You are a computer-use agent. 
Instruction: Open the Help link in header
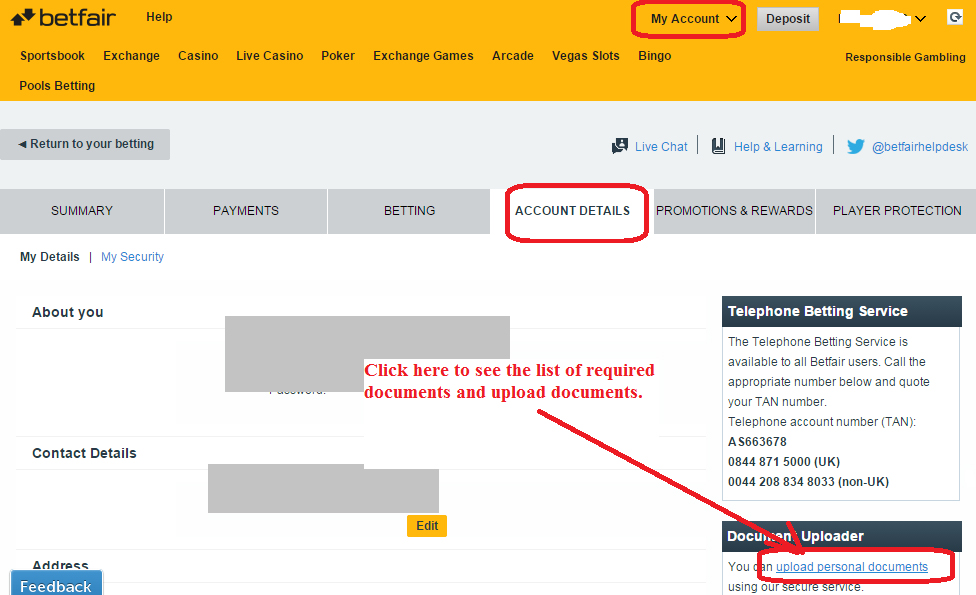pos(159,17)
